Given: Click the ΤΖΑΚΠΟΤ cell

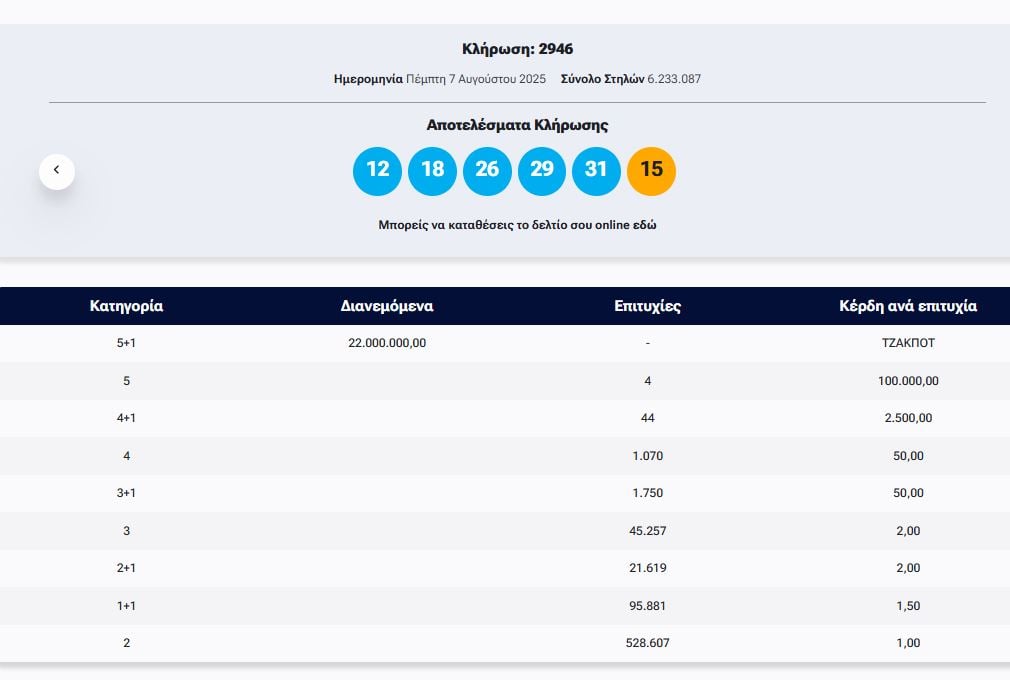Looking at the screenshot, I should click(908, 343).
